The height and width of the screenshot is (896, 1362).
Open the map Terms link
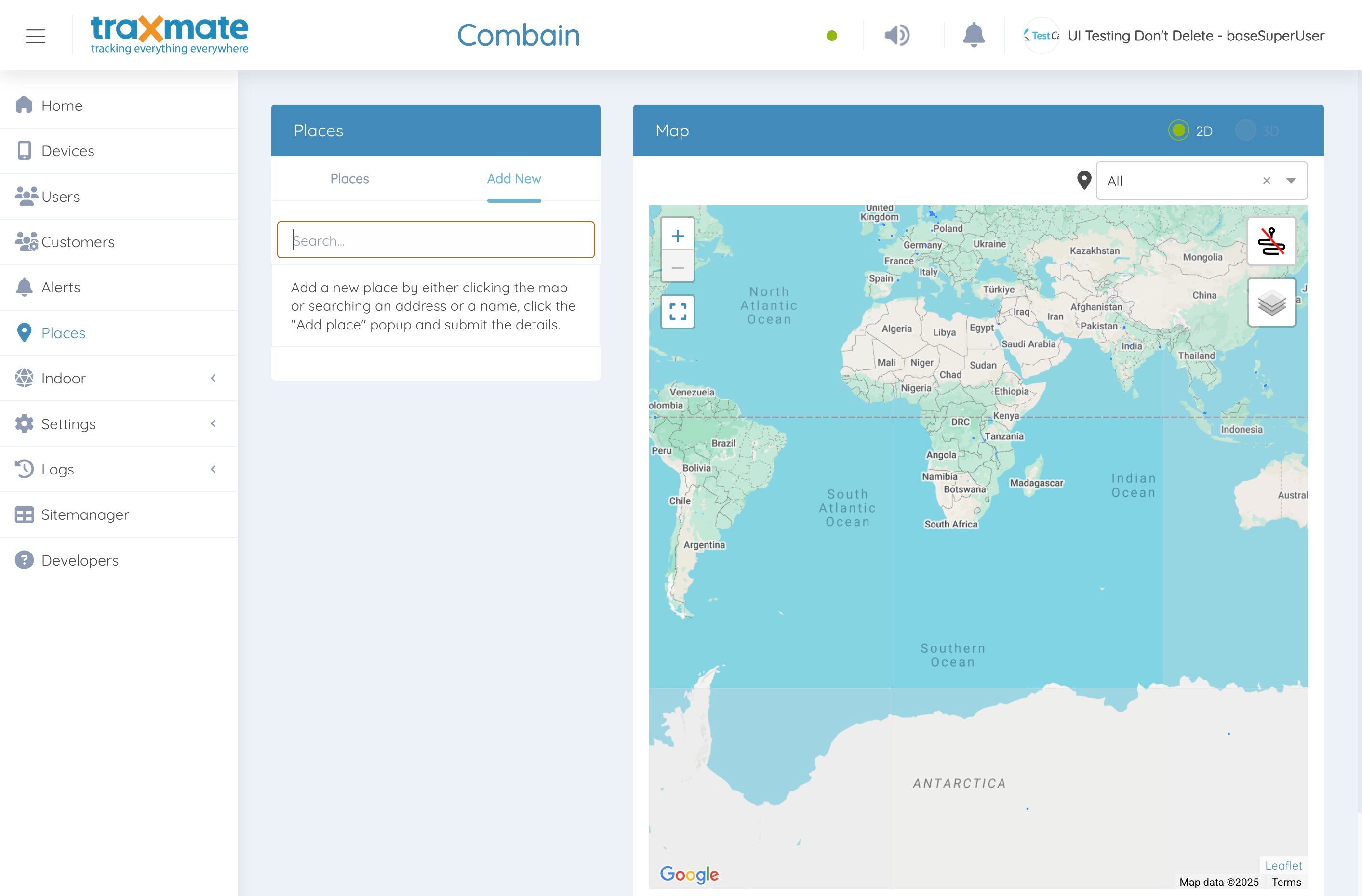[x=1286, y=882]
